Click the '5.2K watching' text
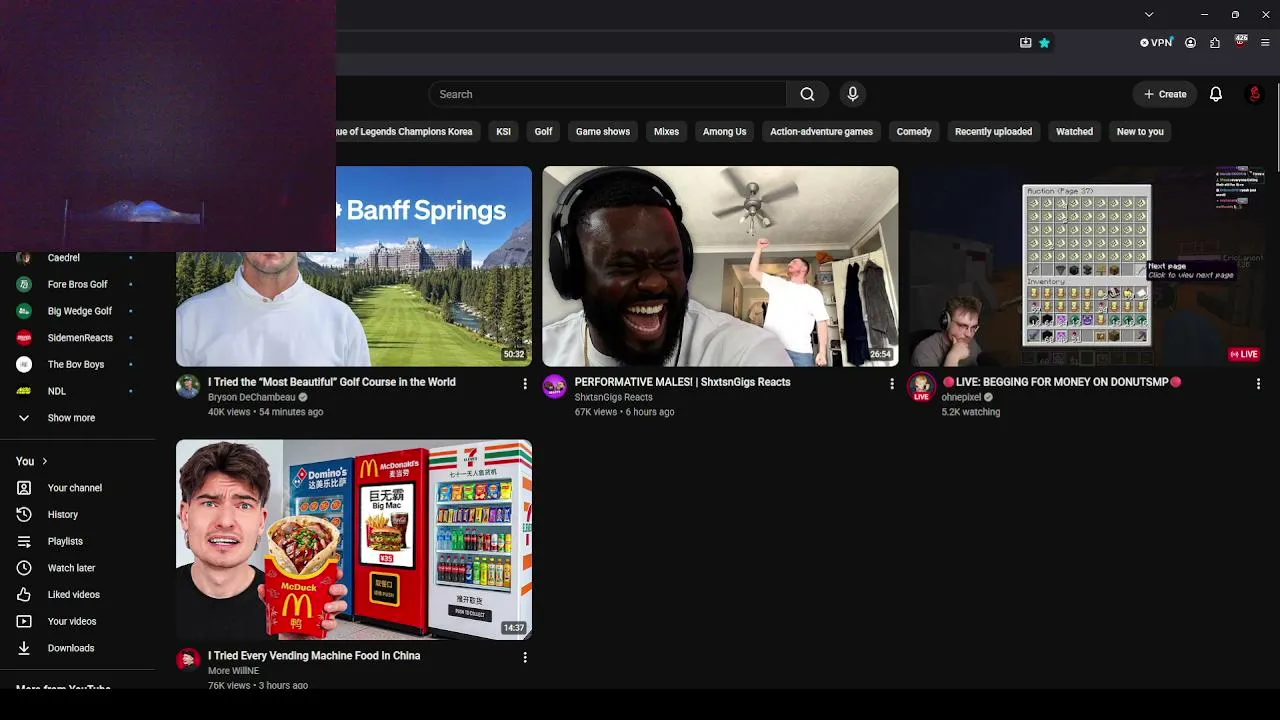Image resolution: width=1280 pixels, height=720 pixels. tap(970, 412)
